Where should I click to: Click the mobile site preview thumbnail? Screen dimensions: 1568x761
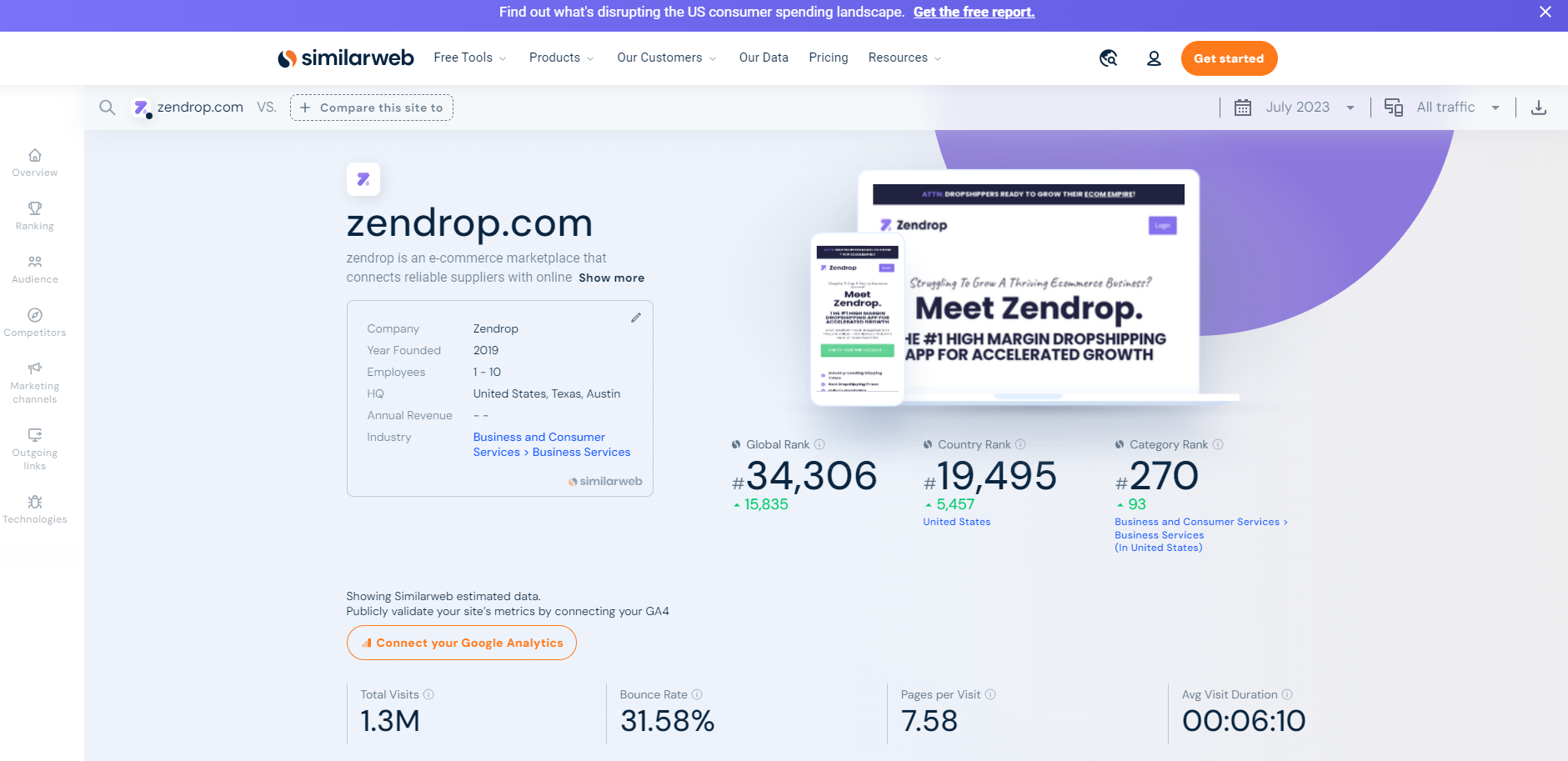(x=858, y=320)
